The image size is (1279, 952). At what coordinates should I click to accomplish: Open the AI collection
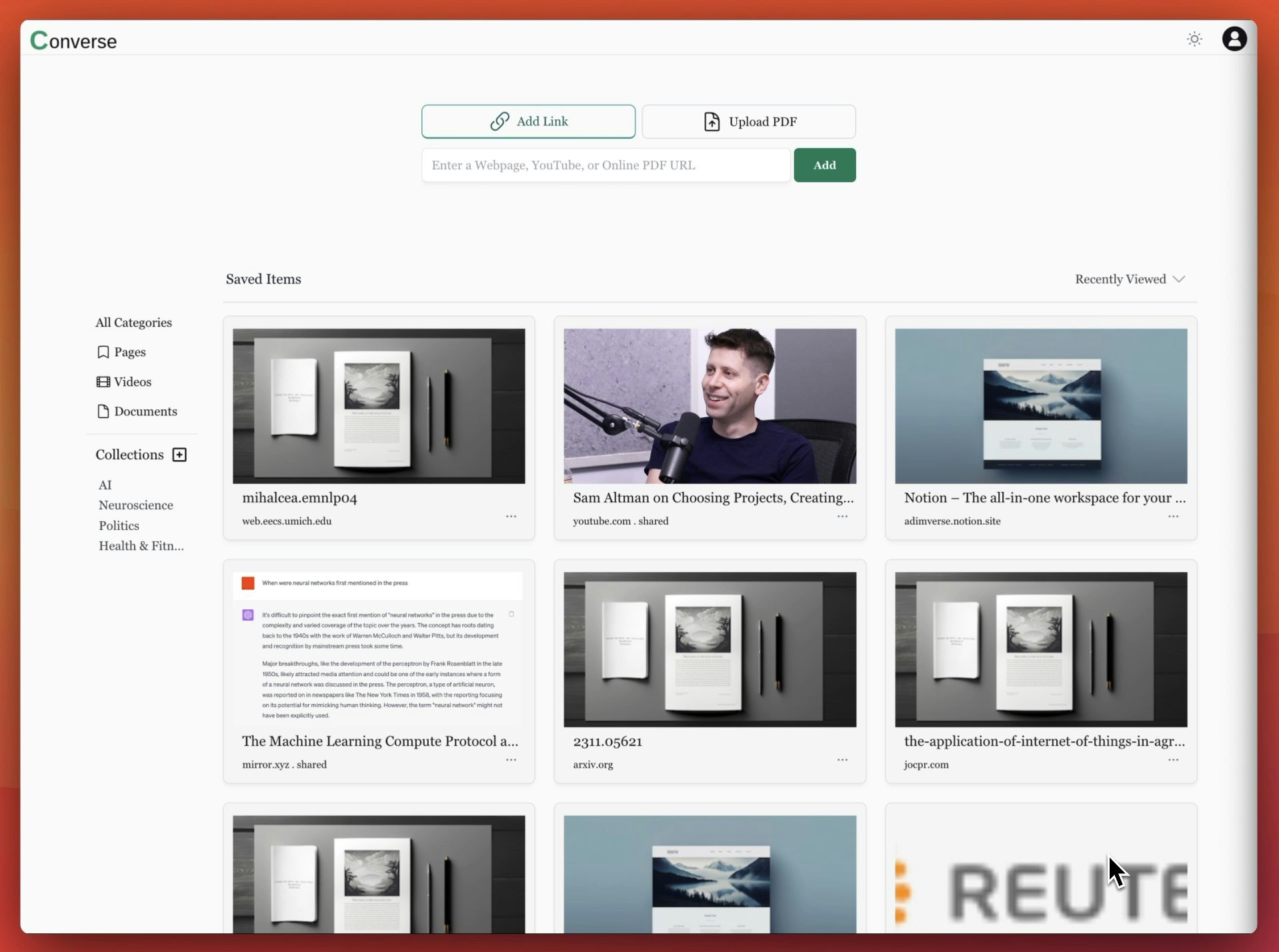[105, 485]
